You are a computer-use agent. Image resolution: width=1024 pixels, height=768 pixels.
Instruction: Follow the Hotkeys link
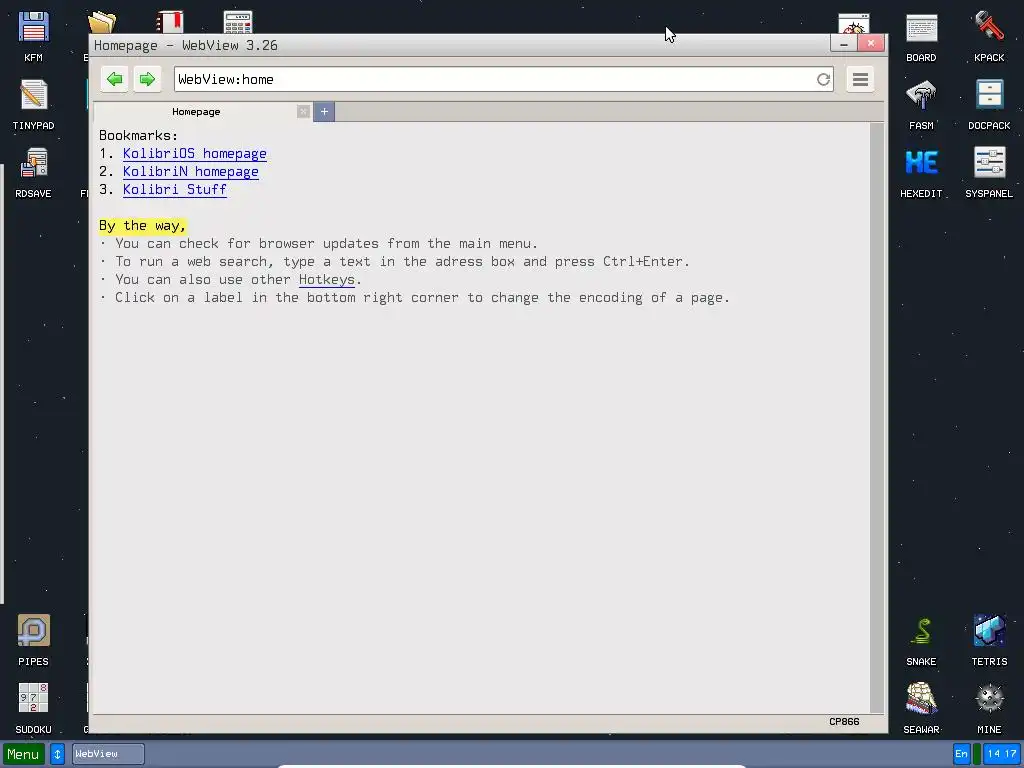point(327,280)
